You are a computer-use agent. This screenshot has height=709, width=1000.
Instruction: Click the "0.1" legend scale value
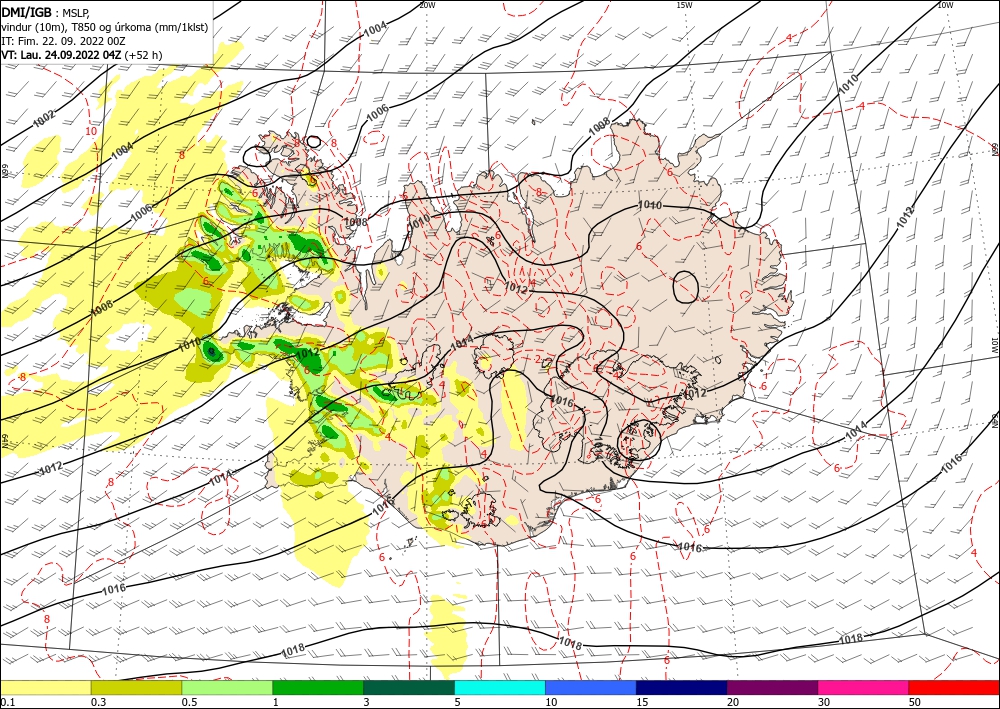coord(6,702)
